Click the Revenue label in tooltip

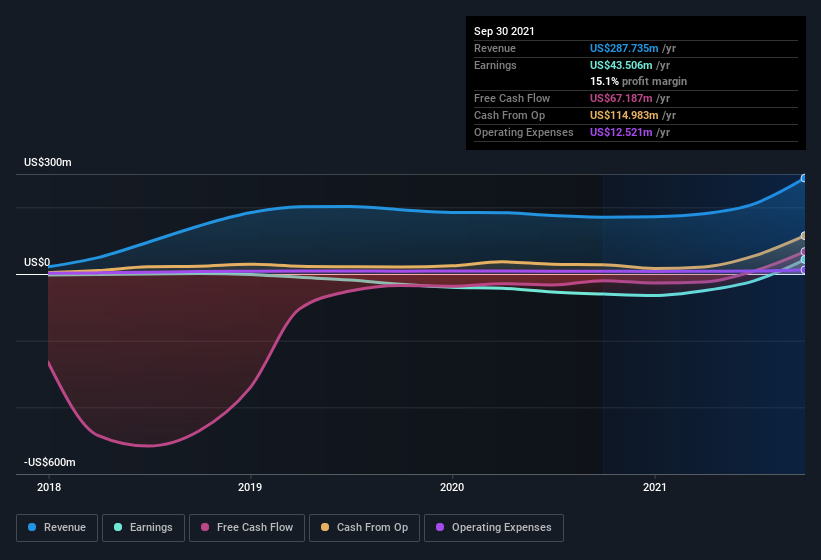pos(495,49)
